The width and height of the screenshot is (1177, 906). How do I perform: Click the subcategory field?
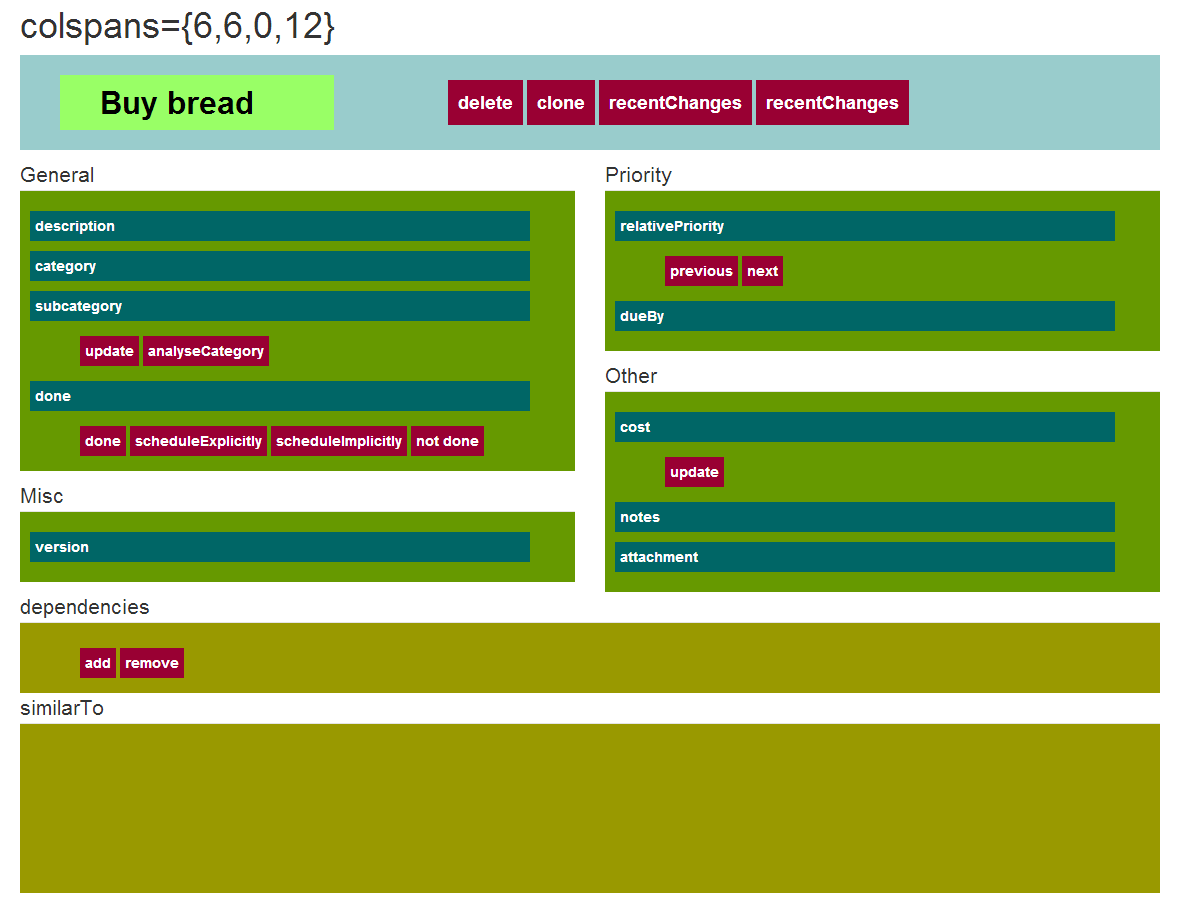(x=280, y=306)
